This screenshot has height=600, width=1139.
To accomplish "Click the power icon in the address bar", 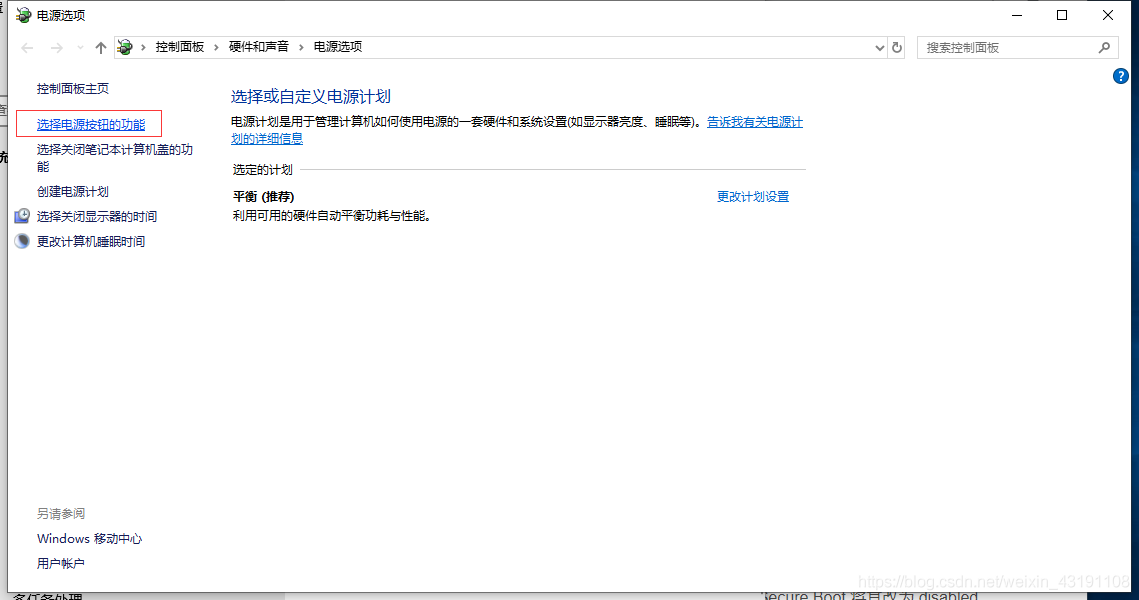I will click(x=125, y=47).
